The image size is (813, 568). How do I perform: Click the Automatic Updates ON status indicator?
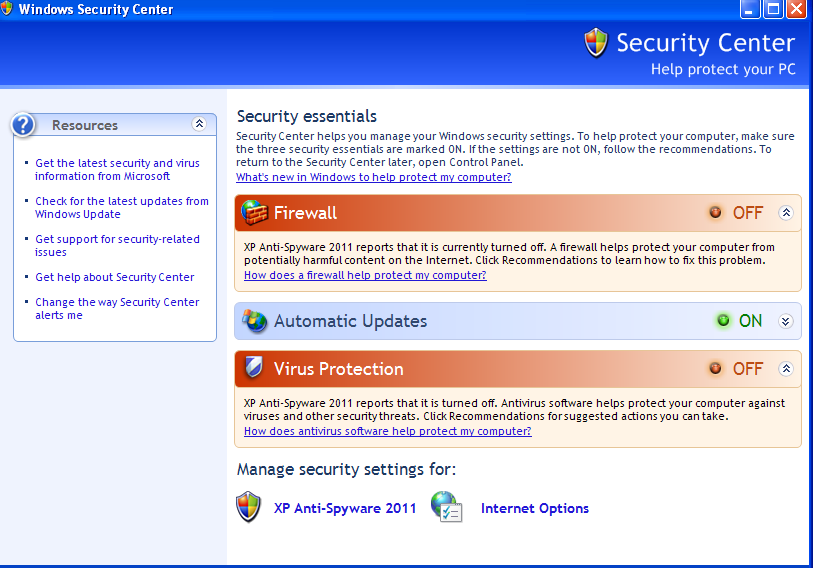(x=739, y=321)
